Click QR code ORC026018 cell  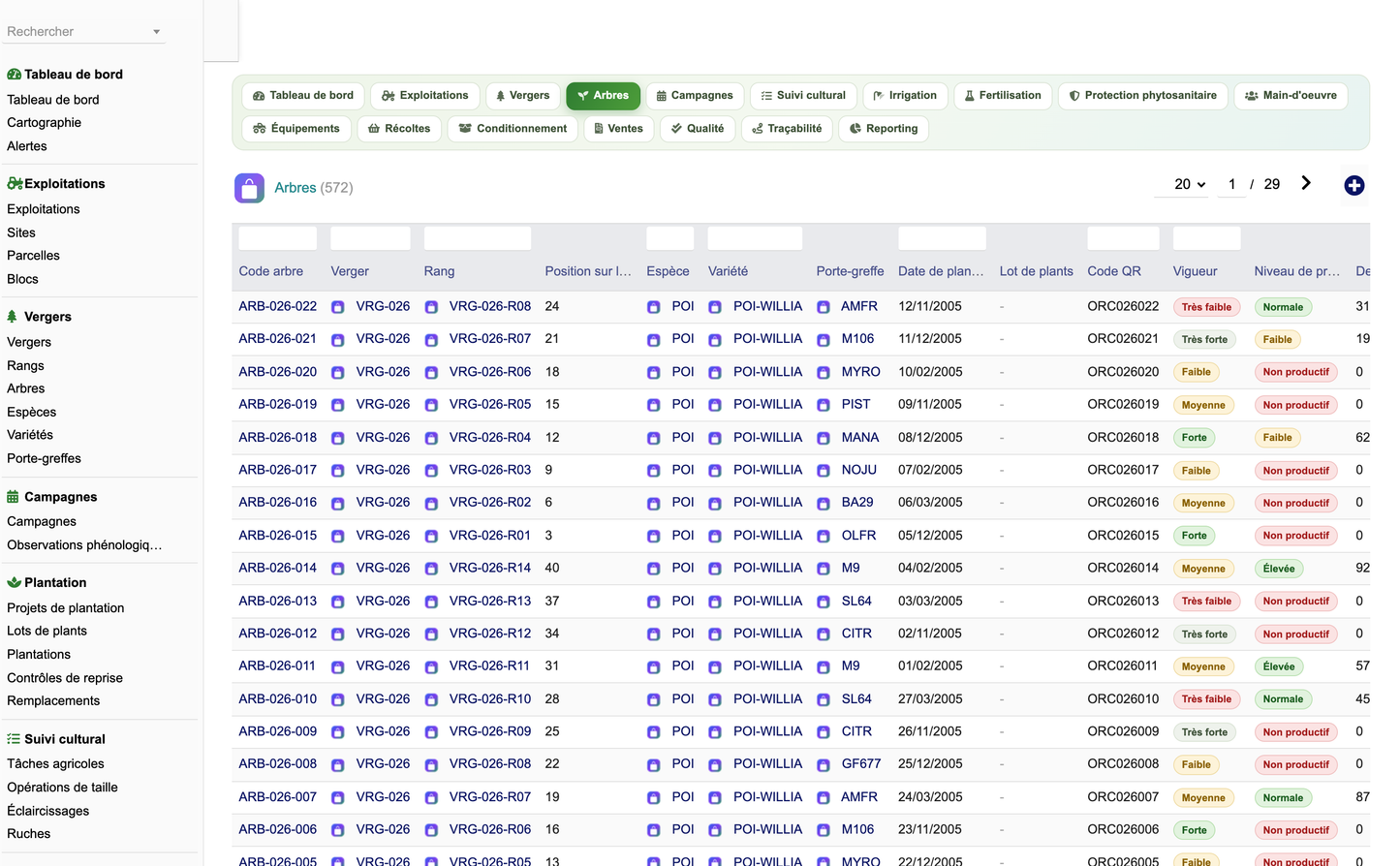(x=1123, y=438)
